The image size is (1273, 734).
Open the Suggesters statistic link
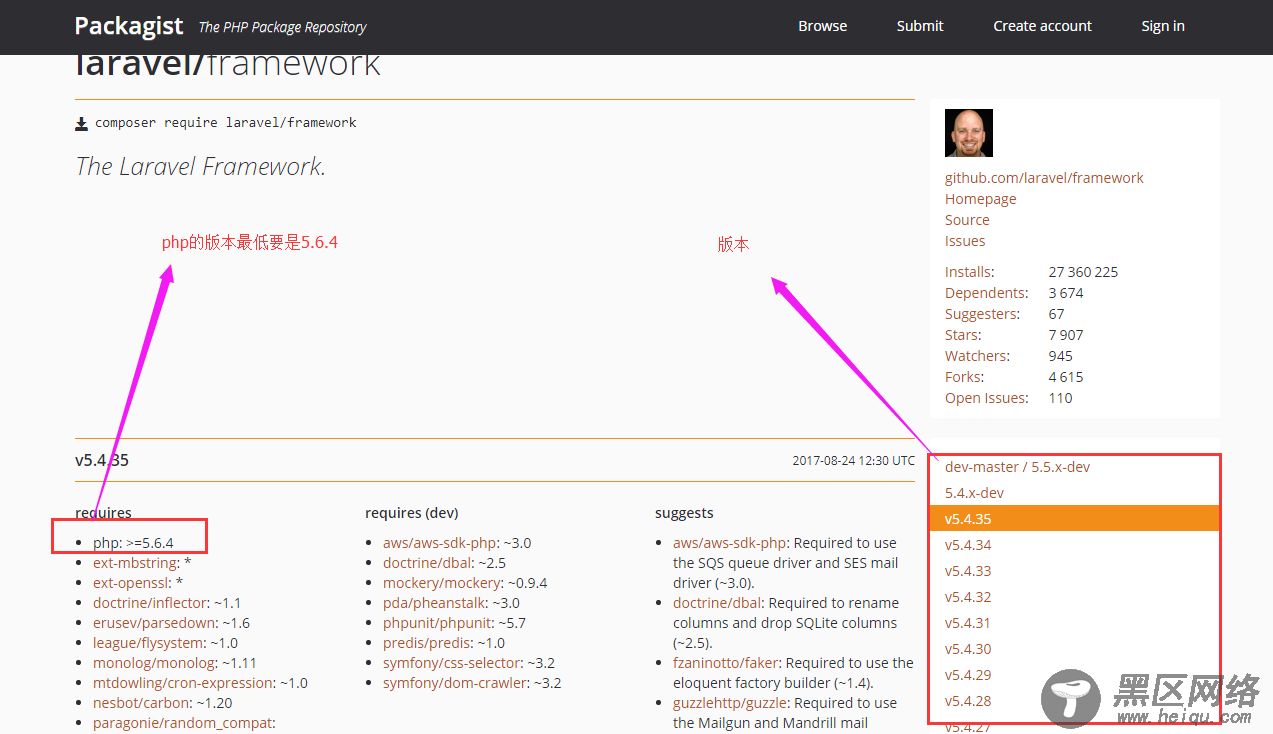[x=984, y=314]
